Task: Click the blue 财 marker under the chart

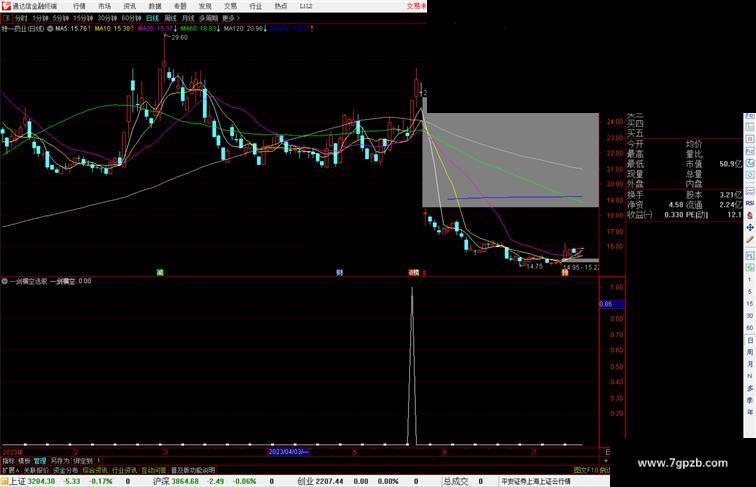Action: [339, 272]
